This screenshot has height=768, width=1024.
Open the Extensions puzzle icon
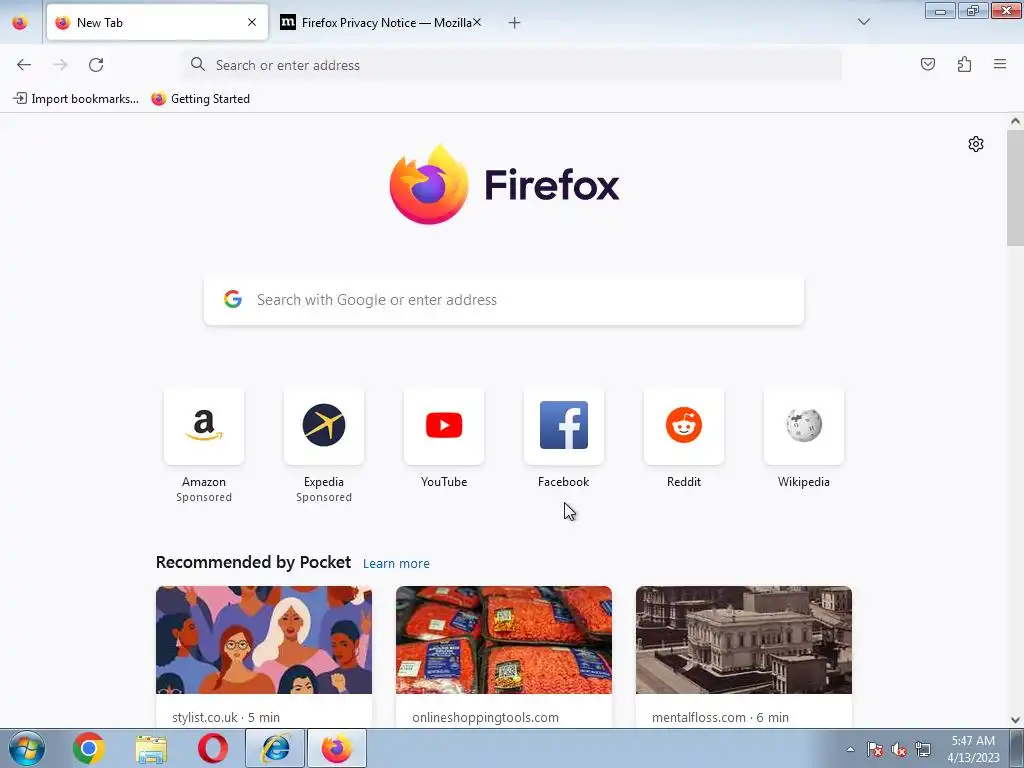point(964,64)
